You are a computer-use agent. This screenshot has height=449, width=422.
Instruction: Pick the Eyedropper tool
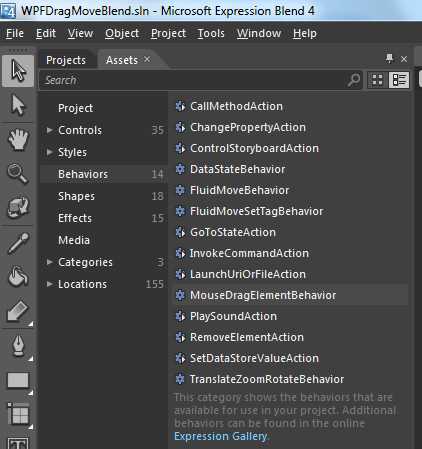[18, 243]
